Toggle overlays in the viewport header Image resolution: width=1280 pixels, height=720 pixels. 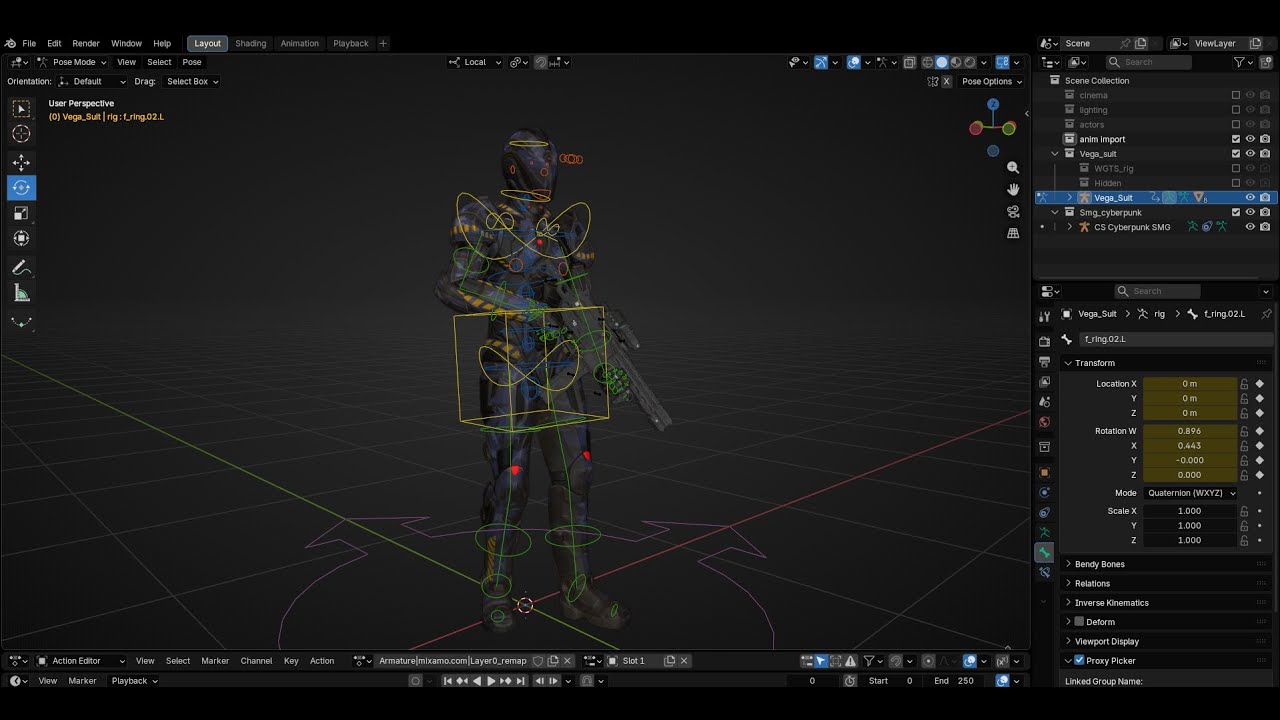[x=853, y=62]
